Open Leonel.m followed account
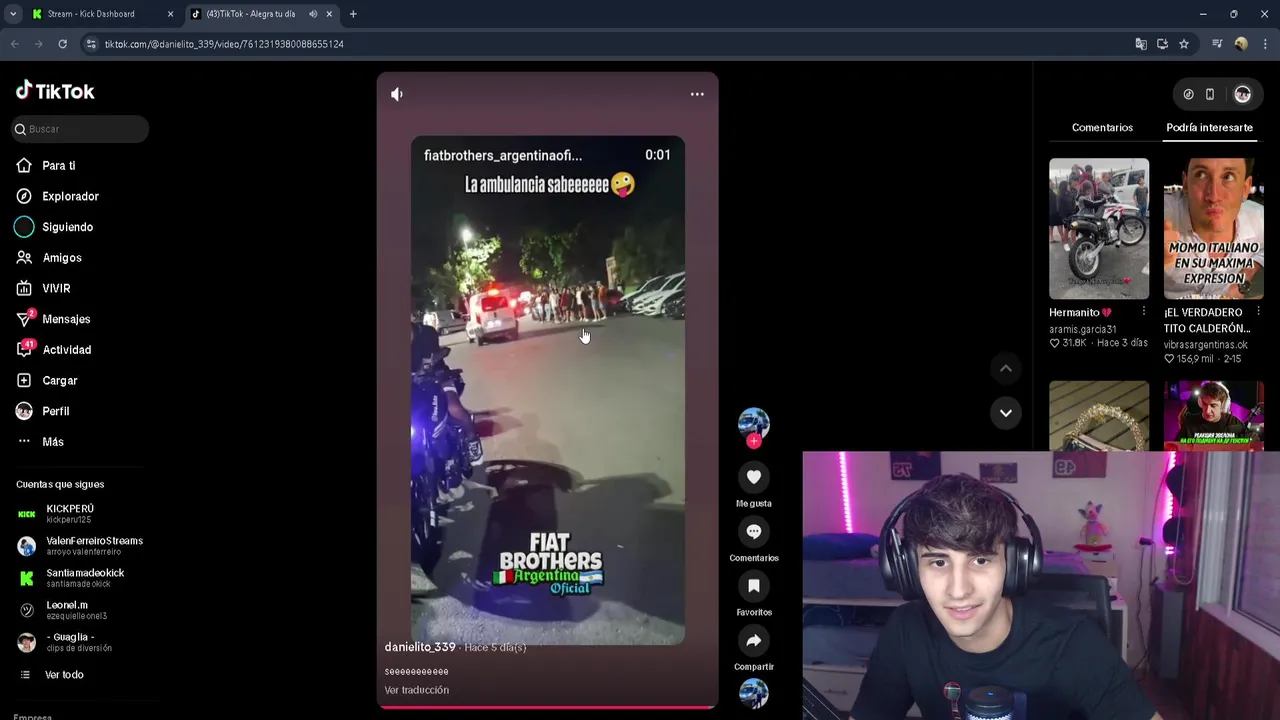1280x720 pixels. 62,610
